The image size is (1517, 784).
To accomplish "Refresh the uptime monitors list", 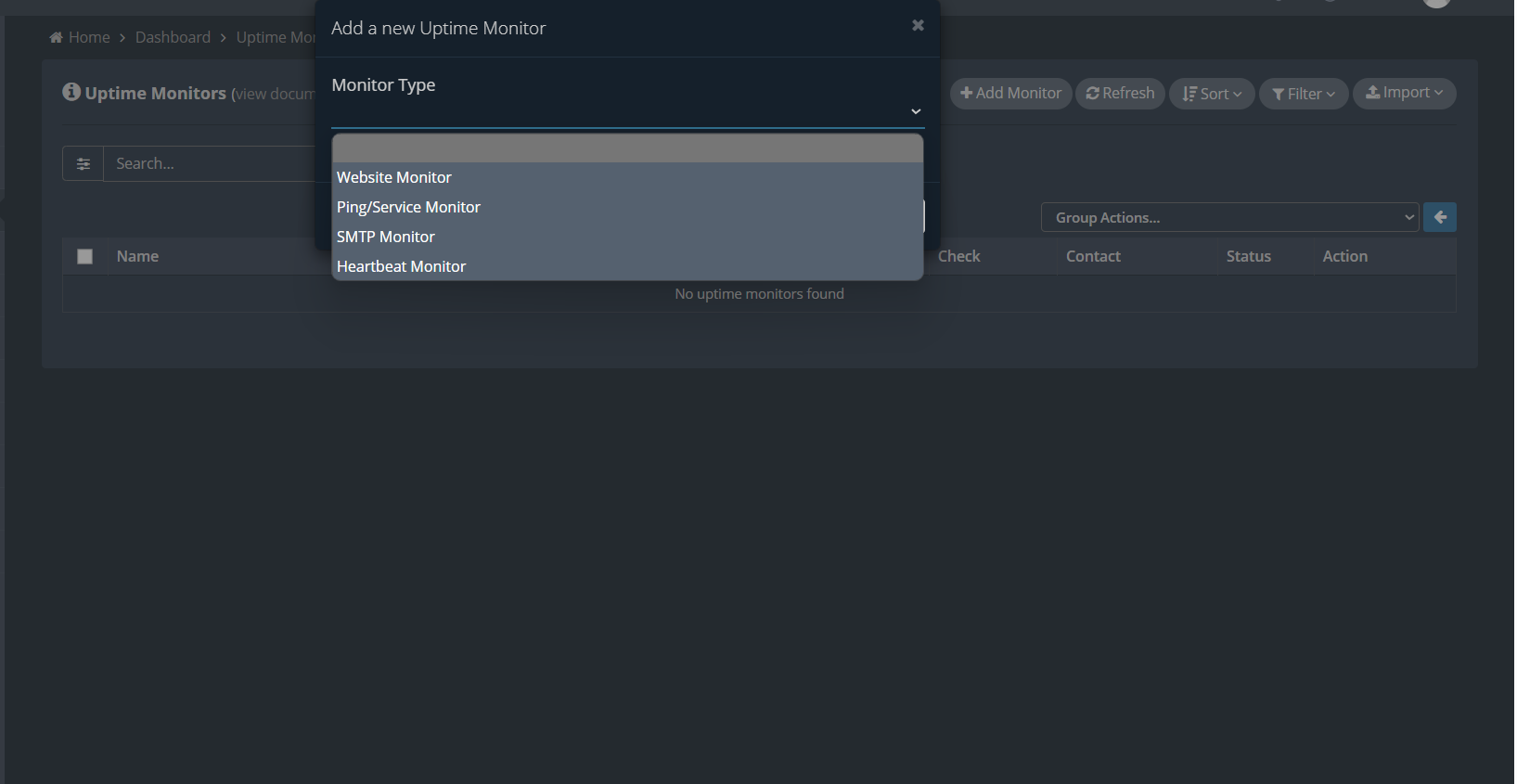I will pyautogui.click(x=1120, y=93).
